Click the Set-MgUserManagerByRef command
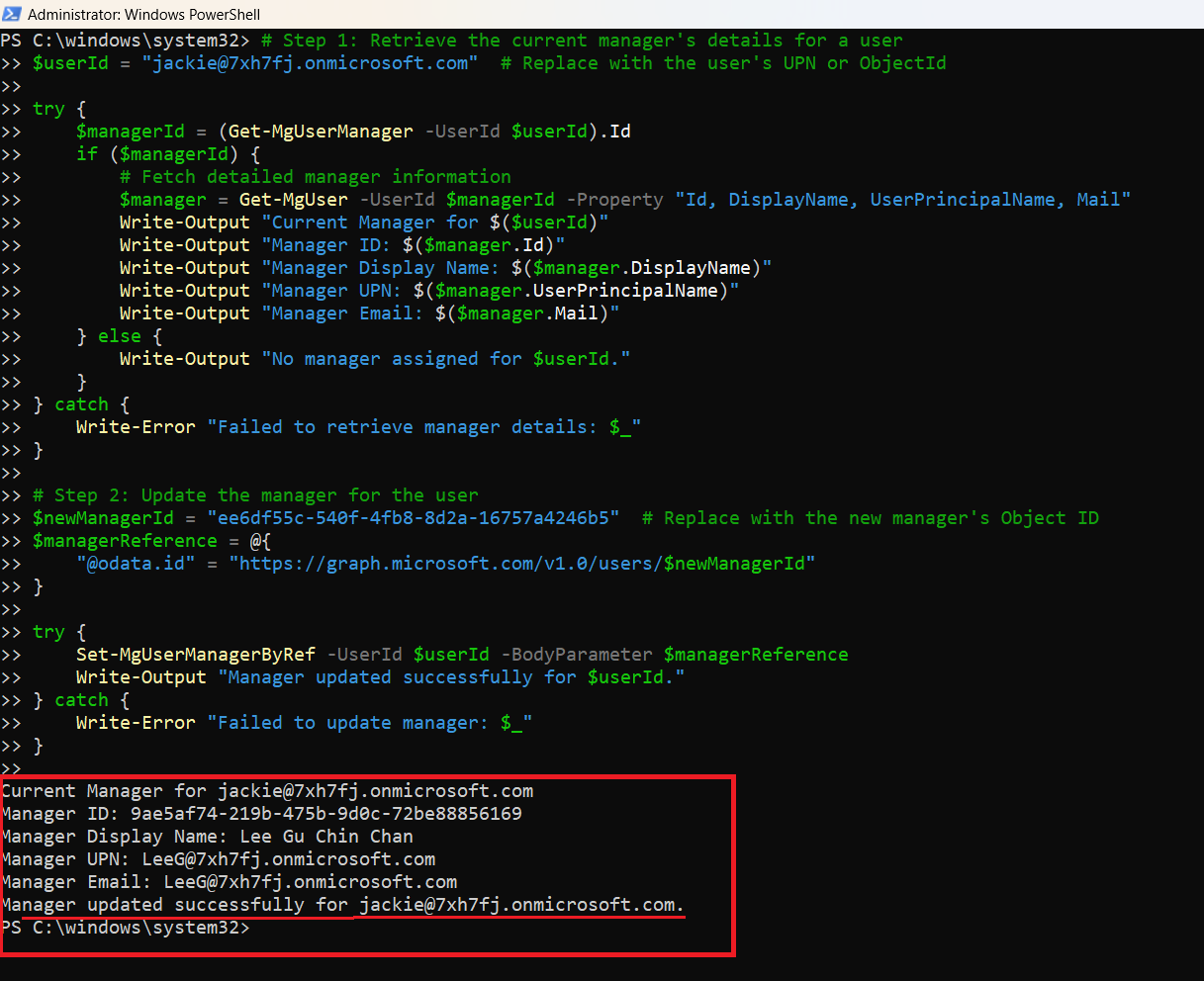The width and height of the screenshot is (1204, 981). click(196, 655)
